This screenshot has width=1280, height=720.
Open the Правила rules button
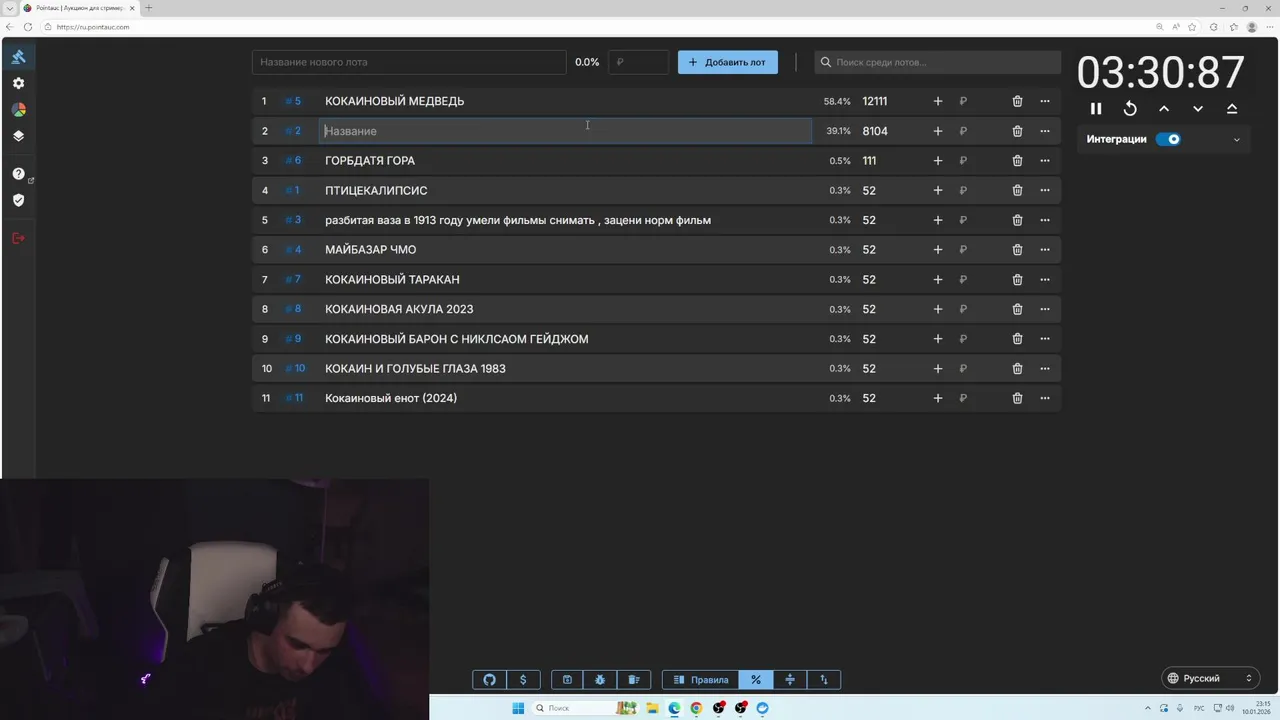click(x=700, y=680)
